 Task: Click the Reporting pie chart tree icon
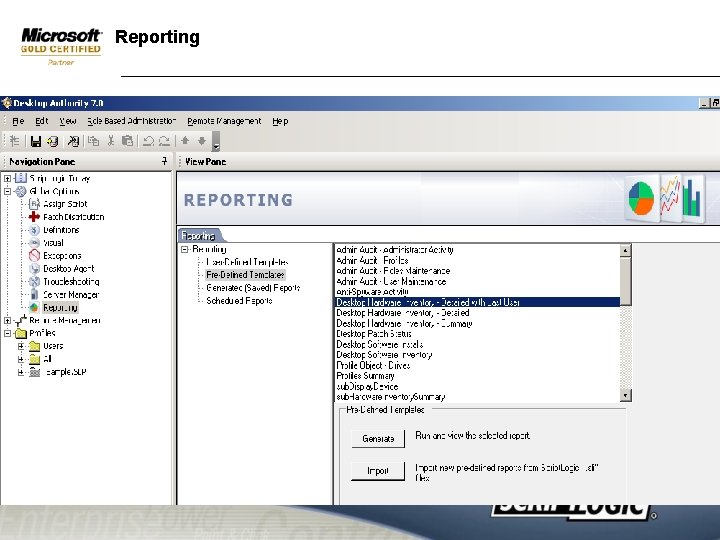coord(34,307)
